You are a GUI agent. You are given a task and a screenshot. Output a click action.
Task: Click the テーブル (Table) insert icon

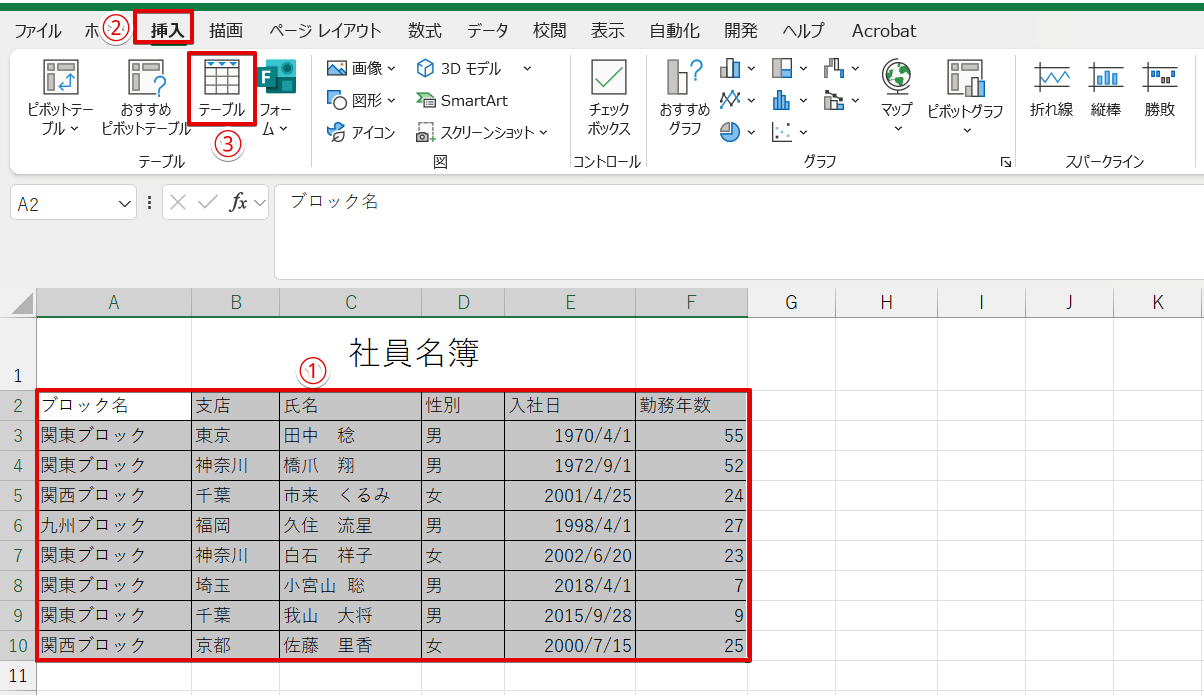[x=221, y=88]
